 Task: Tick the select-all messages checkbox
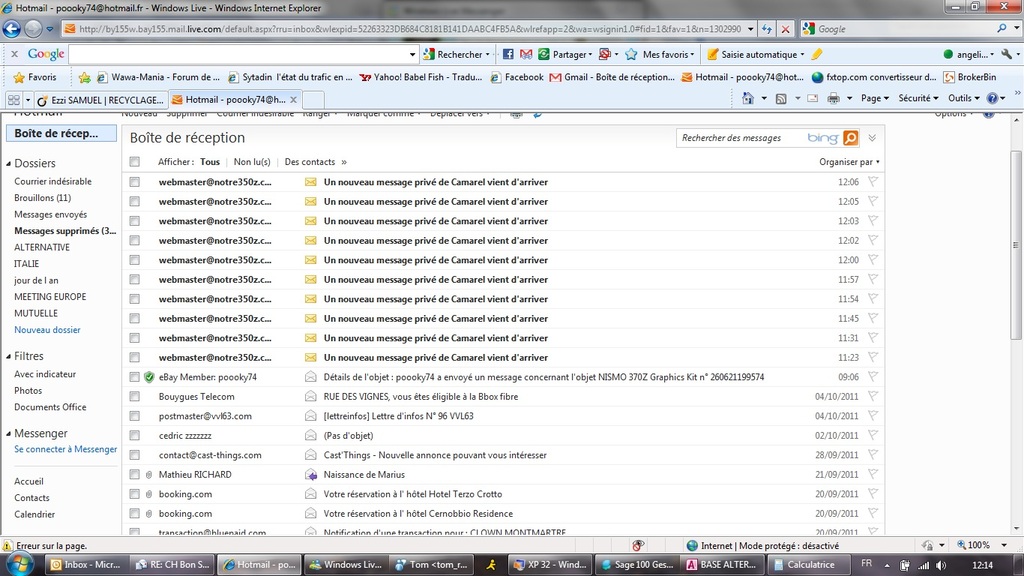[x=135, y=162]
